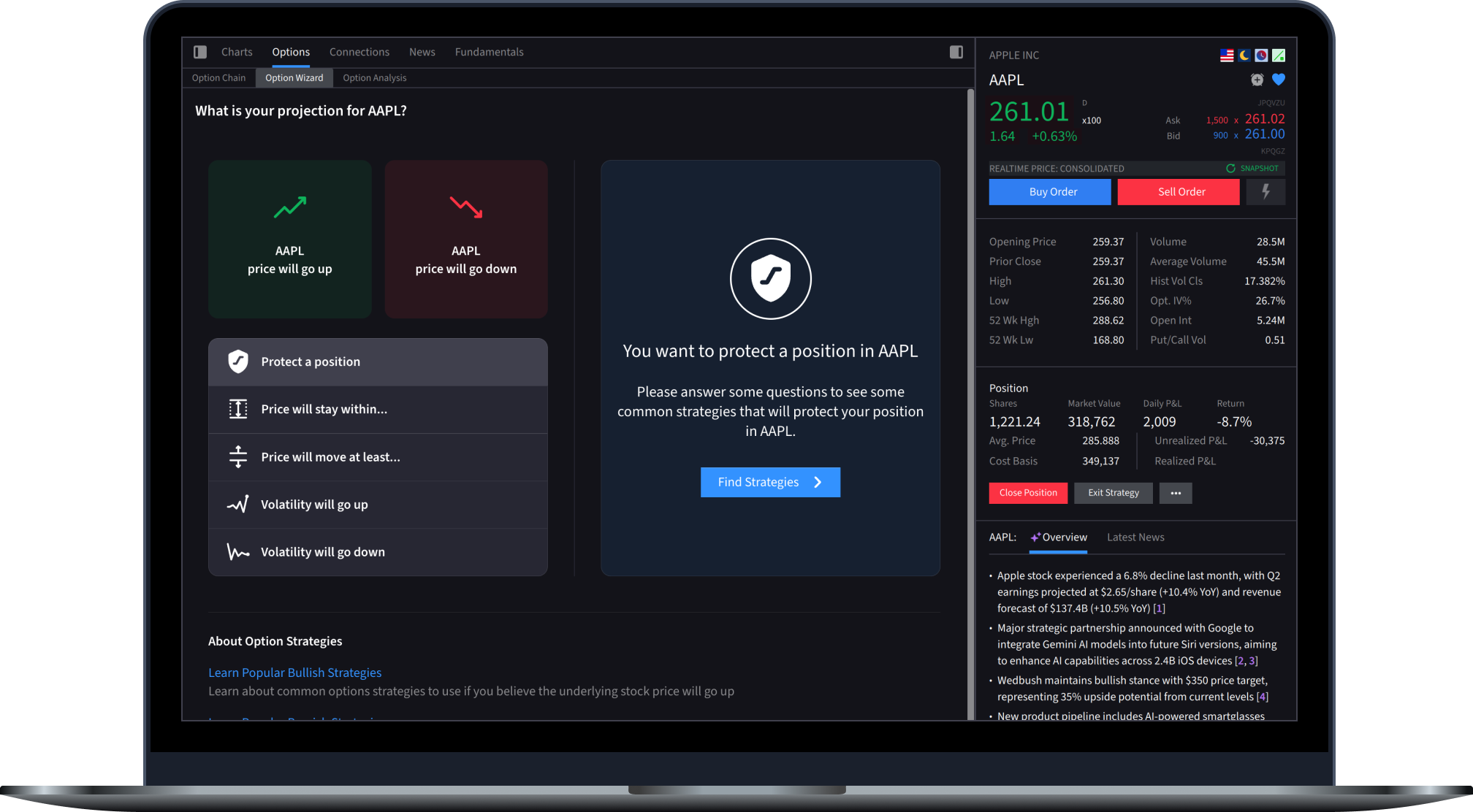The width and height of the screenshot is (1473, 812).
Task: Click the green chart icon next to the clock
Action: [x=1279, y=55]
